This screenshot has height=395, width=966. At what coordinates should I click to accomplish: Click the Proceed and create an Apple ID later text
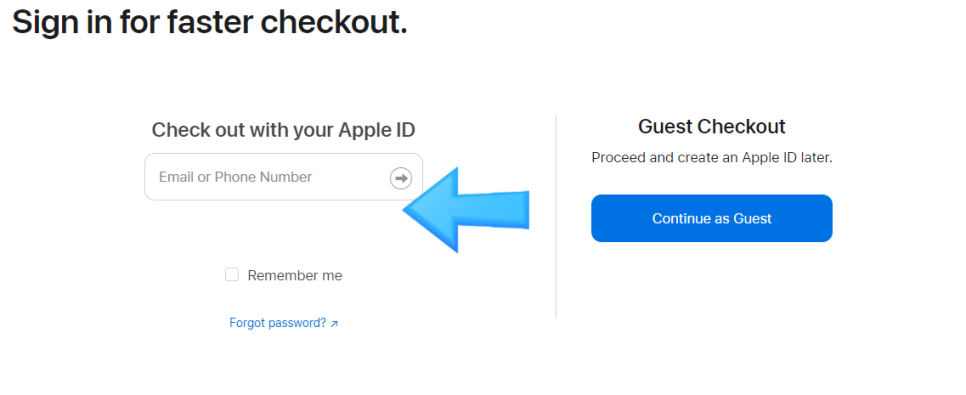(712, 158)
